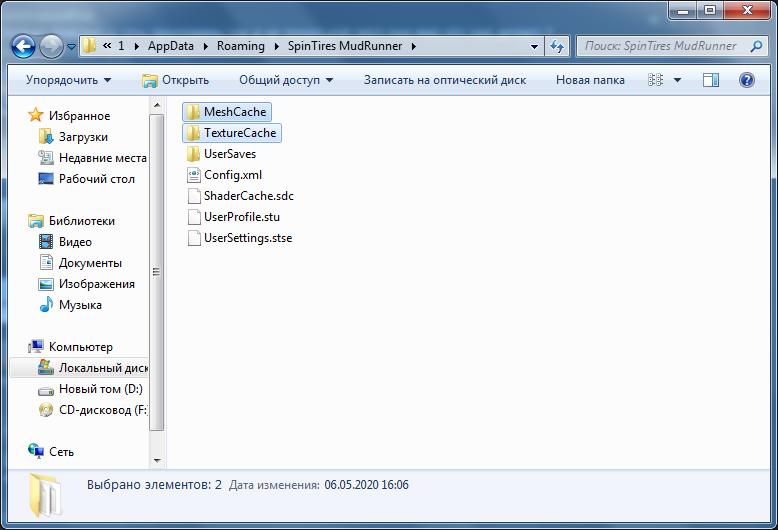Viewport: 778px width, 530px height.
Task: Change view with the view icon
Action: [x=655, y=80]
